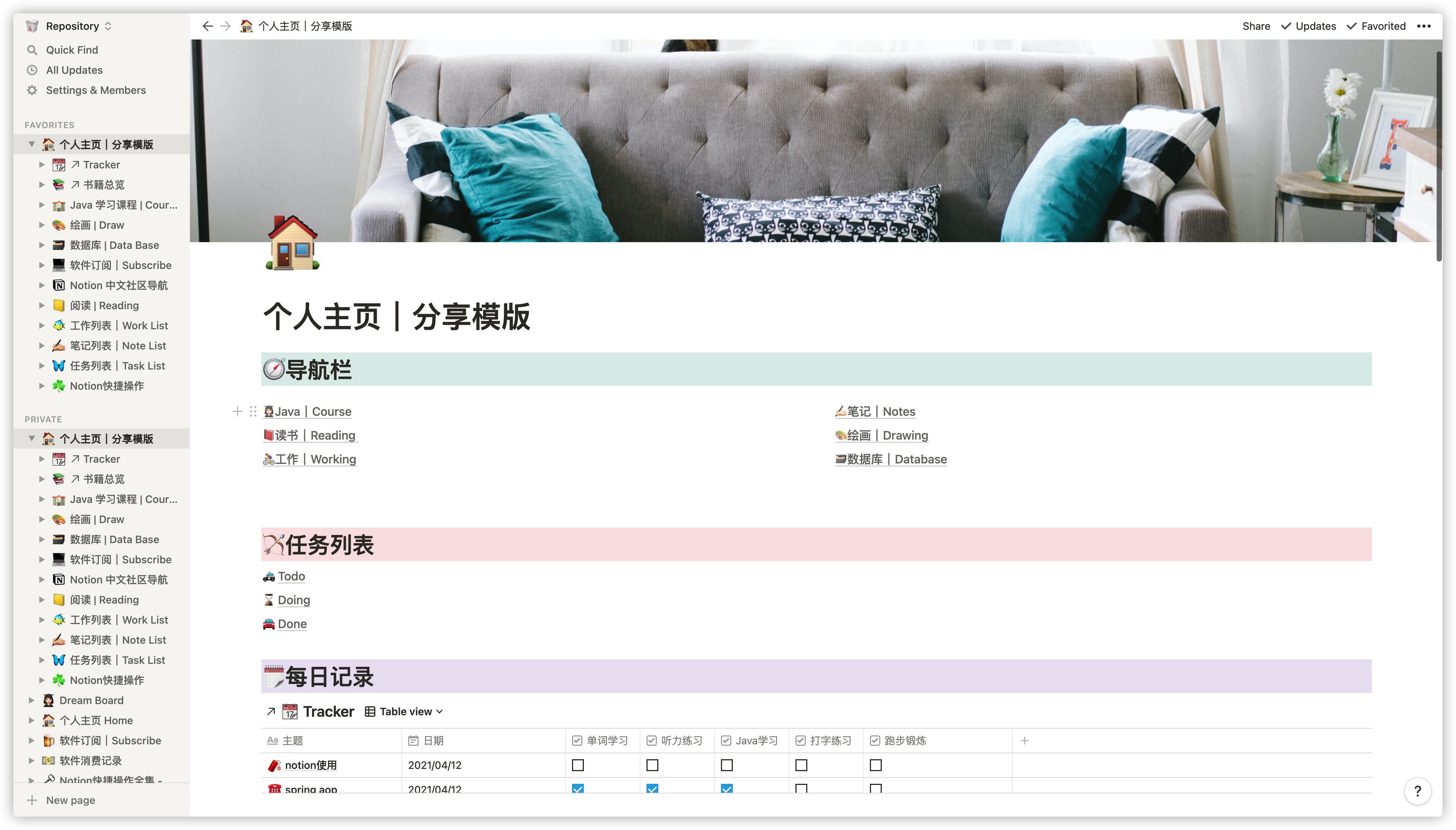Open the three-dot page options menu
This screenshot has width=1456, height=830.
[x=1424, y=26]
